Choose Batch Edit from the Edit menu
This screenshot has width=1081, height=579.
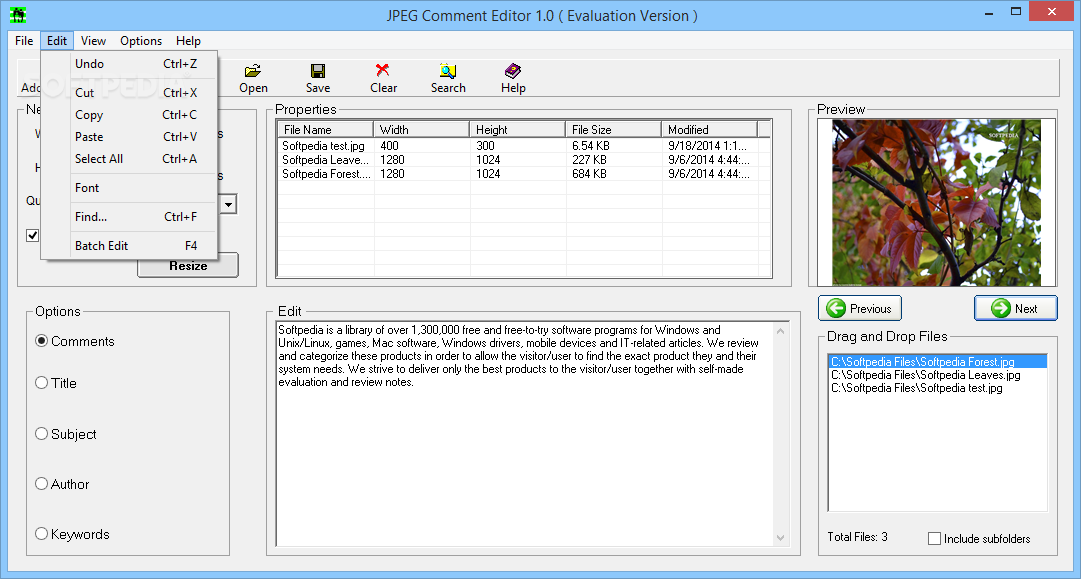(x=130, y=245)
